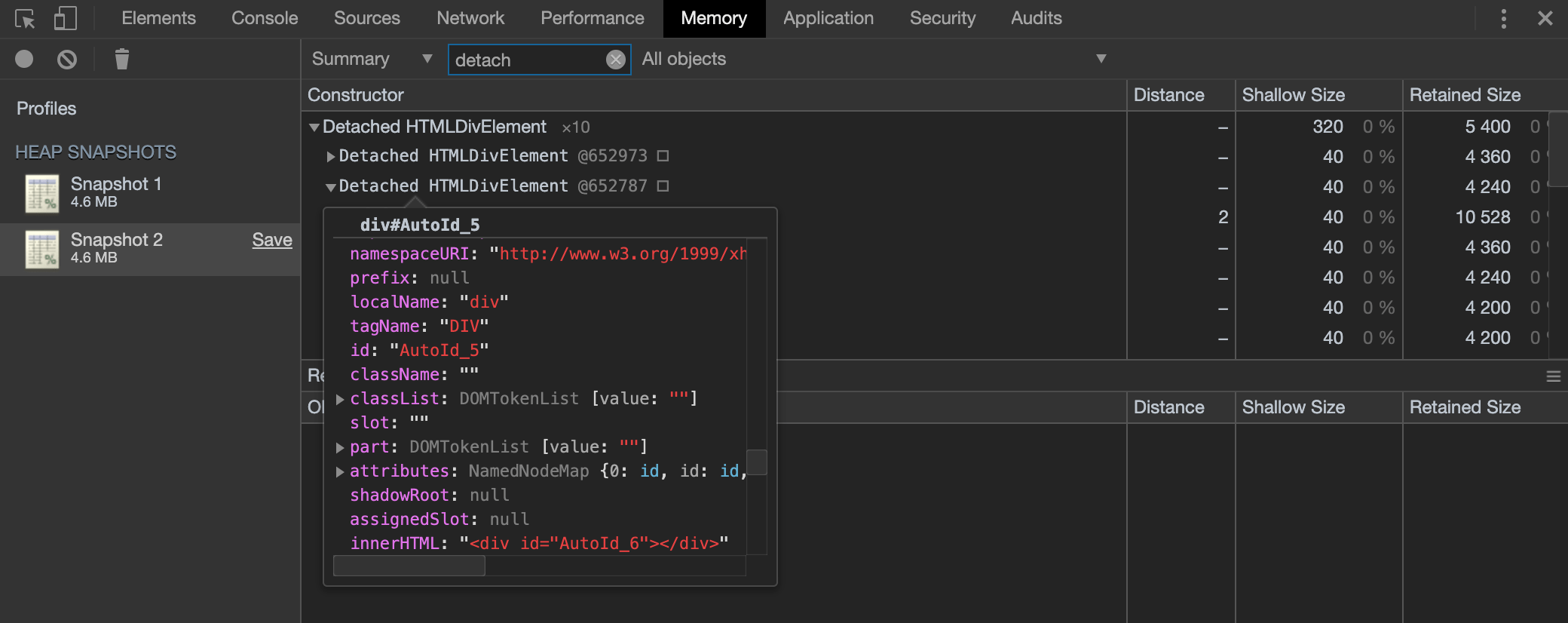The height and width of the screenshot is (623, 1568).
Task: Click the innerHTML property line
Action: pos(539,544)
